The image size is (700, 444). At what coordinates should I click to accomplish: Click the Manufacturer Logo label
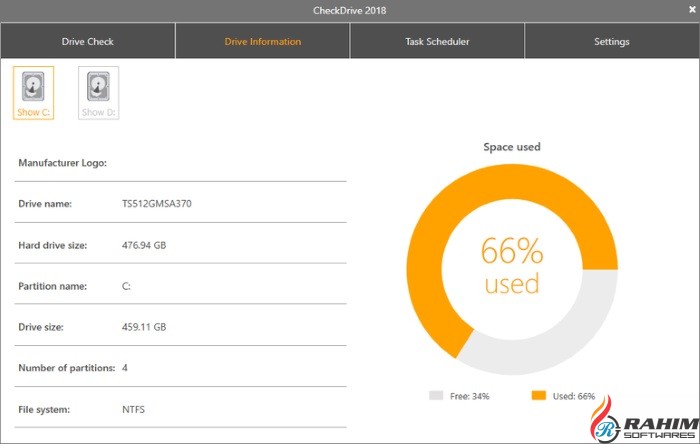pos(62,162)
